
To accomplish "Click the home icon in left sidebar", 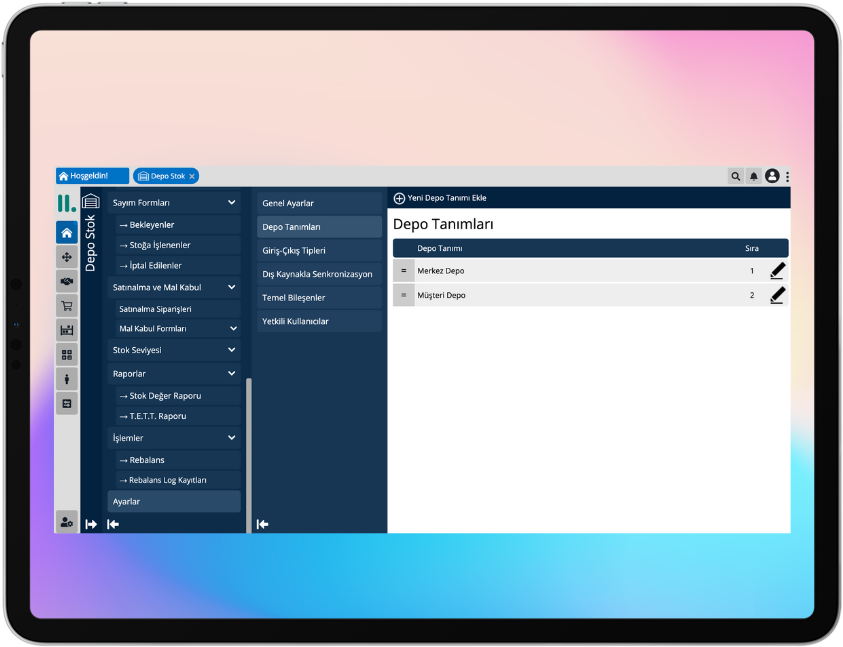I will pos(66,233).
